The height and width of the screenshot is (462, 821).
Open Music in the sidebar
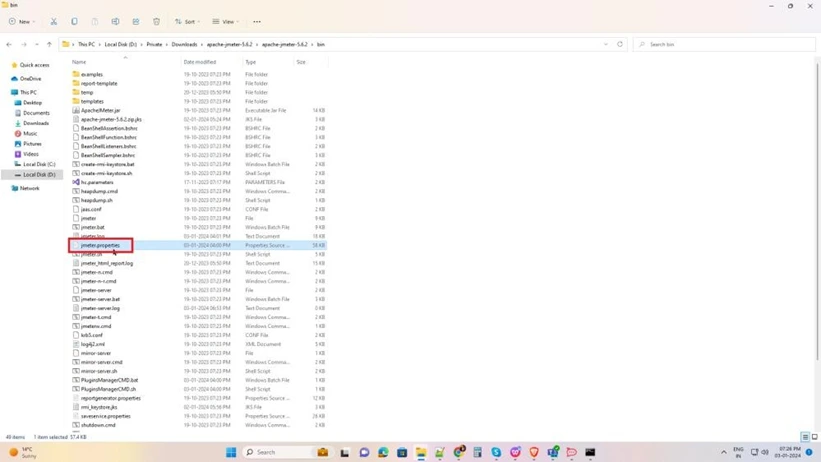pyautogui.click(x=26, y=134)
